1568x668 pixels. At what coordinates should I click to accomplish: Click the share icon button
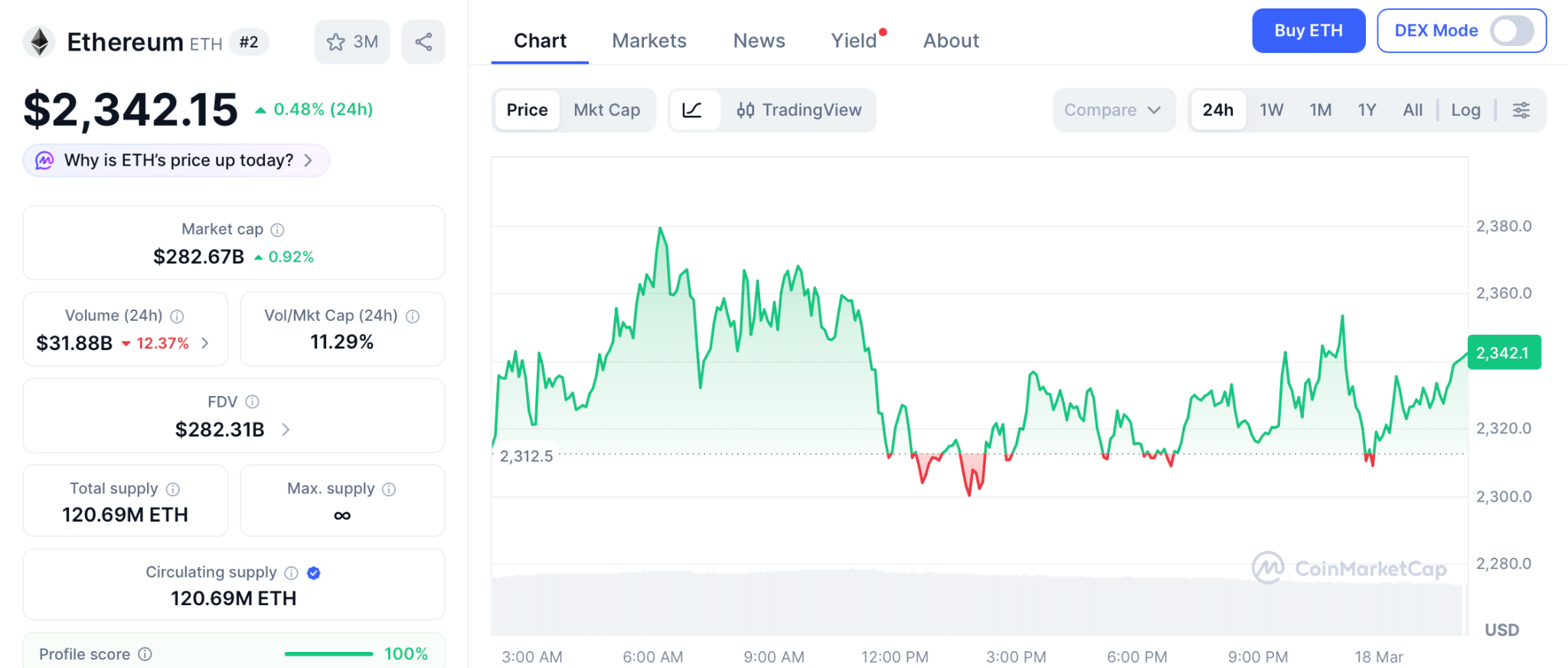(x=423, y=42)
